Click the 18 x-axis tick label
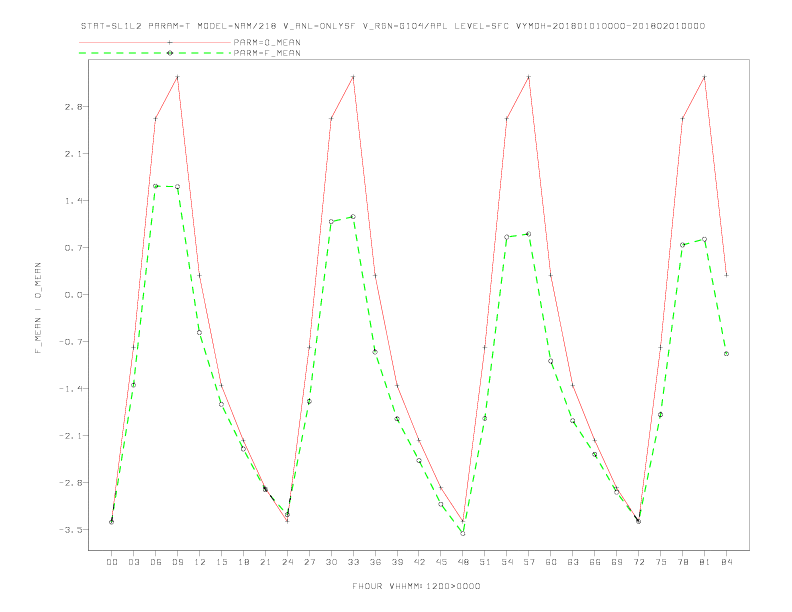This screenshot has width=792, height=612. 243,562
